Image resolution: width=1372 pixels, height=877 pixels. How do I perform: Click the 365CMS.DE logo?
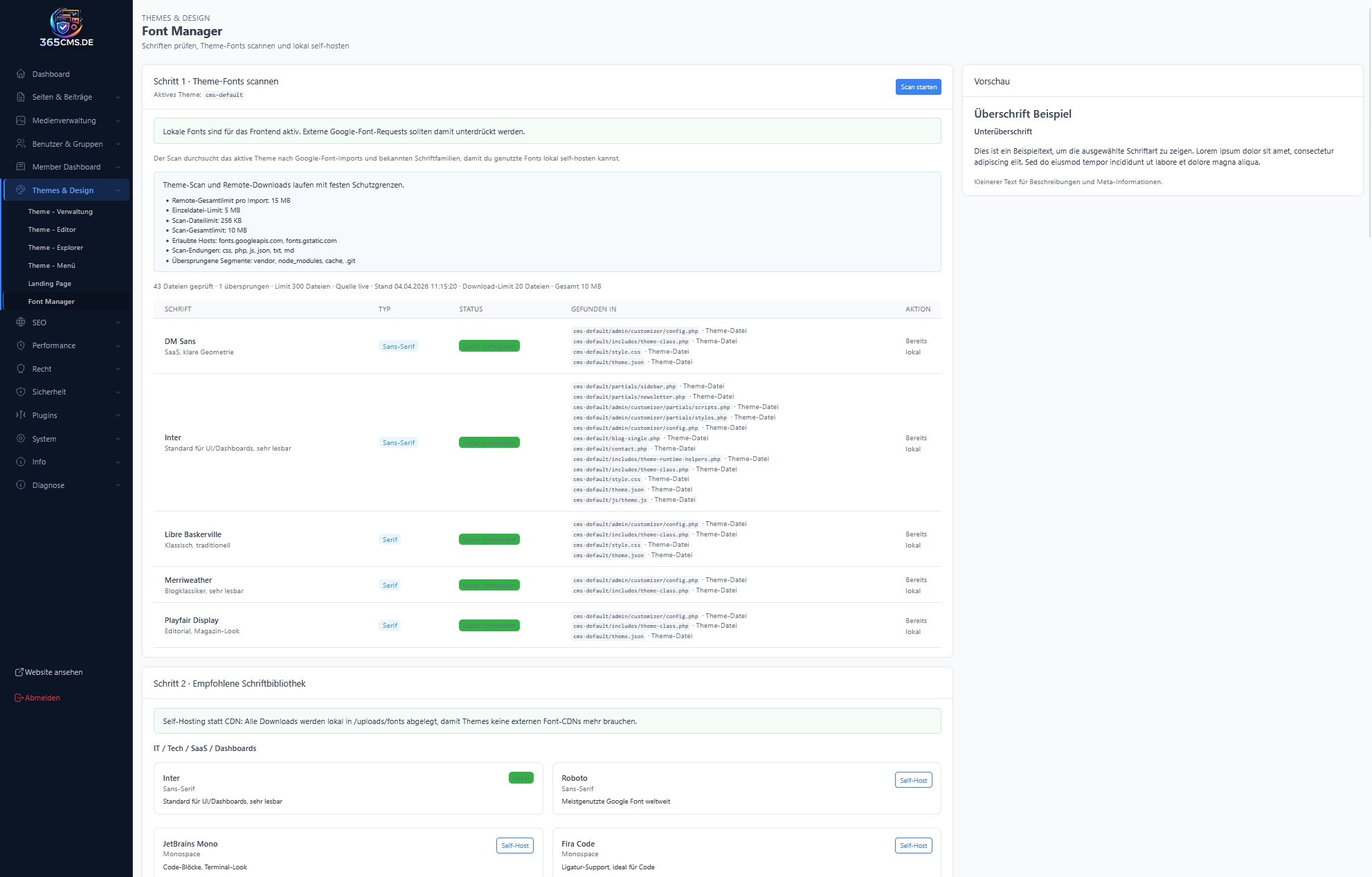coord(66,28)
